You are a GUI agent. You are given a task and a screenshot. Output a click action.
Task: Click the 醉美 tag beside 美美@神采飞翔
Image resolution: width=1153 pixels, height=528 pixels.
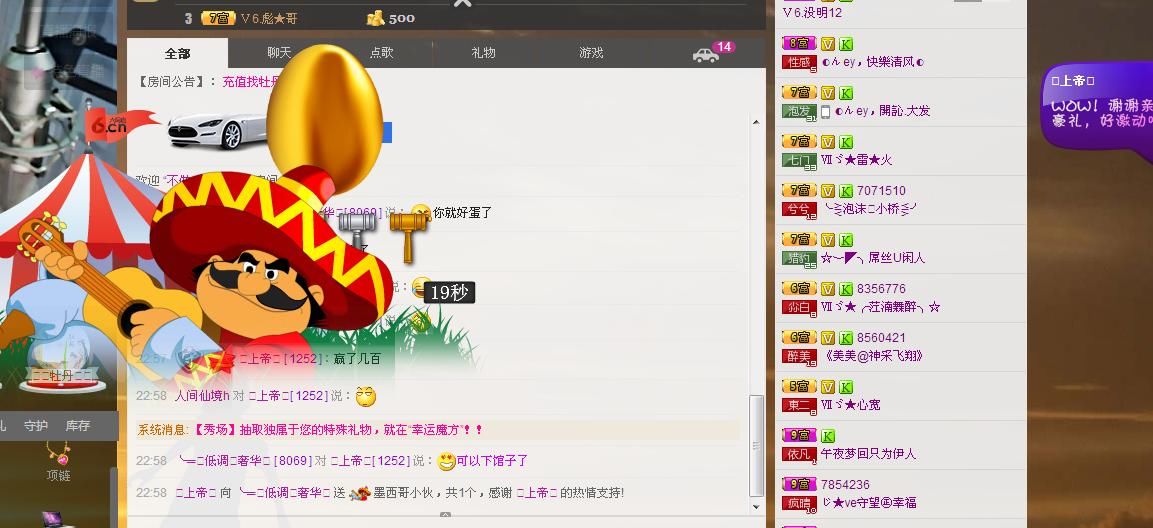[799, 356]
